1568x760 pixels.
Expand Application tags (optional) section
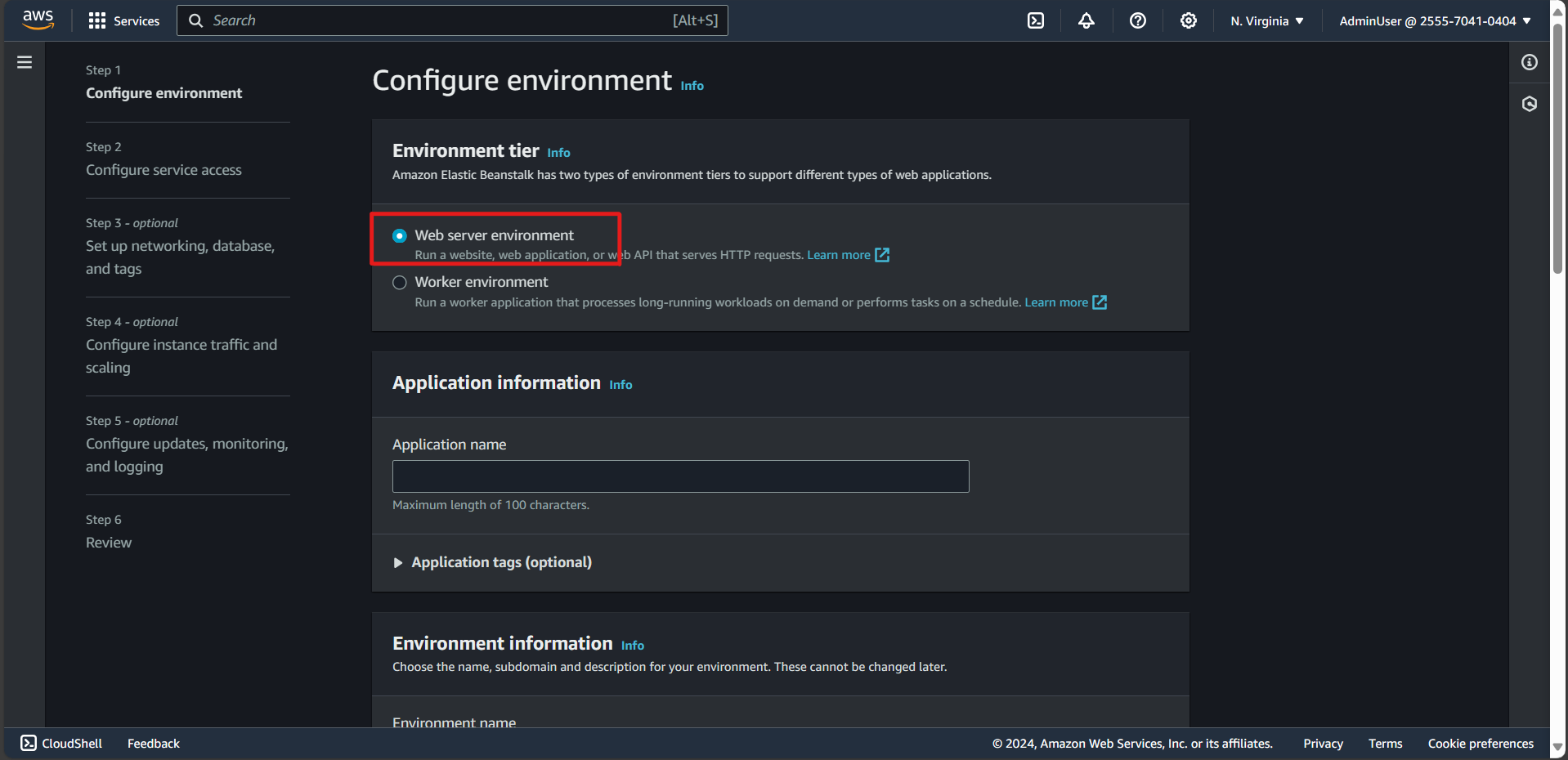(x=493, y=562)
